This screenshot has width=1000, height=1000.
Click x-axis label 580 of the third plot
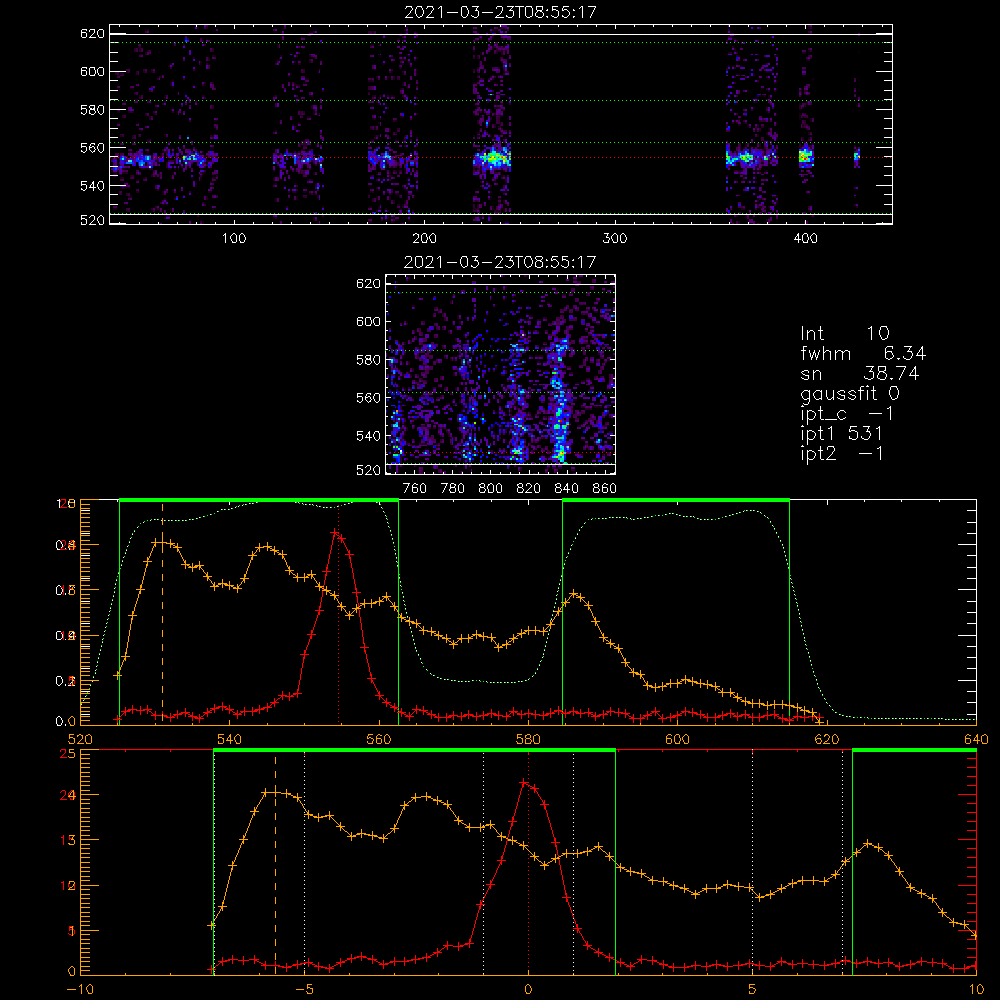click(528, 740)
